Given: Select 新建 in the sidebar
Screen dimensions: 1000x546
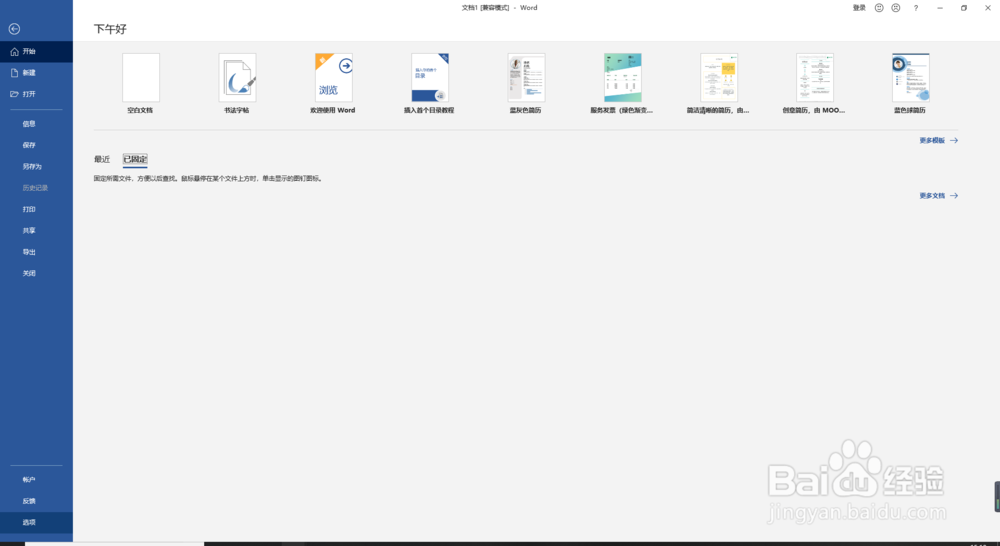Looking at the screenshot, I should 36,73.
